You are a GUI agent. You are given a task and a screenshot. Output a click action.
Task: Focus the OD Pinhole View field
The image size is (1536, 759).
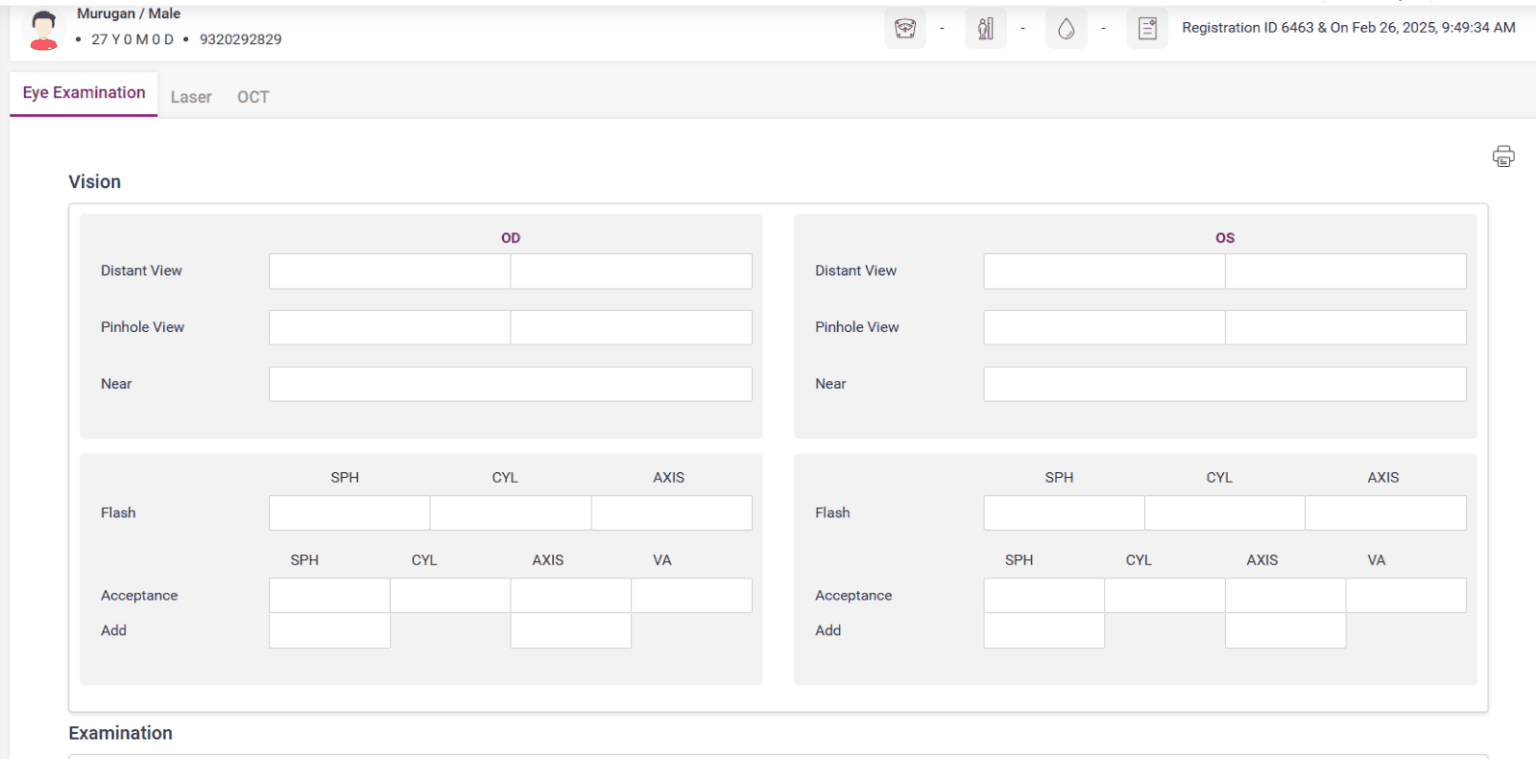tap(389, 327)
